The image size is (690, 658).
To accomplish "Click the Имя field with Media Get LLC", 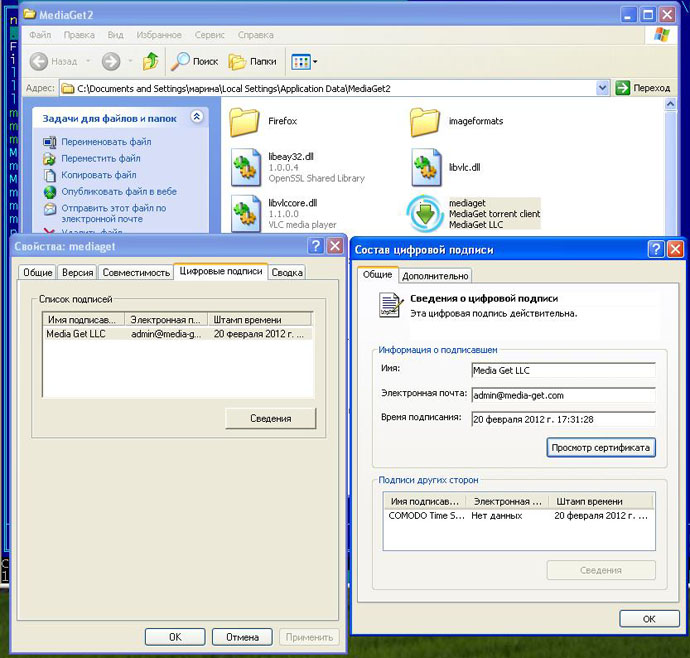I will click(x=563, y=371).
